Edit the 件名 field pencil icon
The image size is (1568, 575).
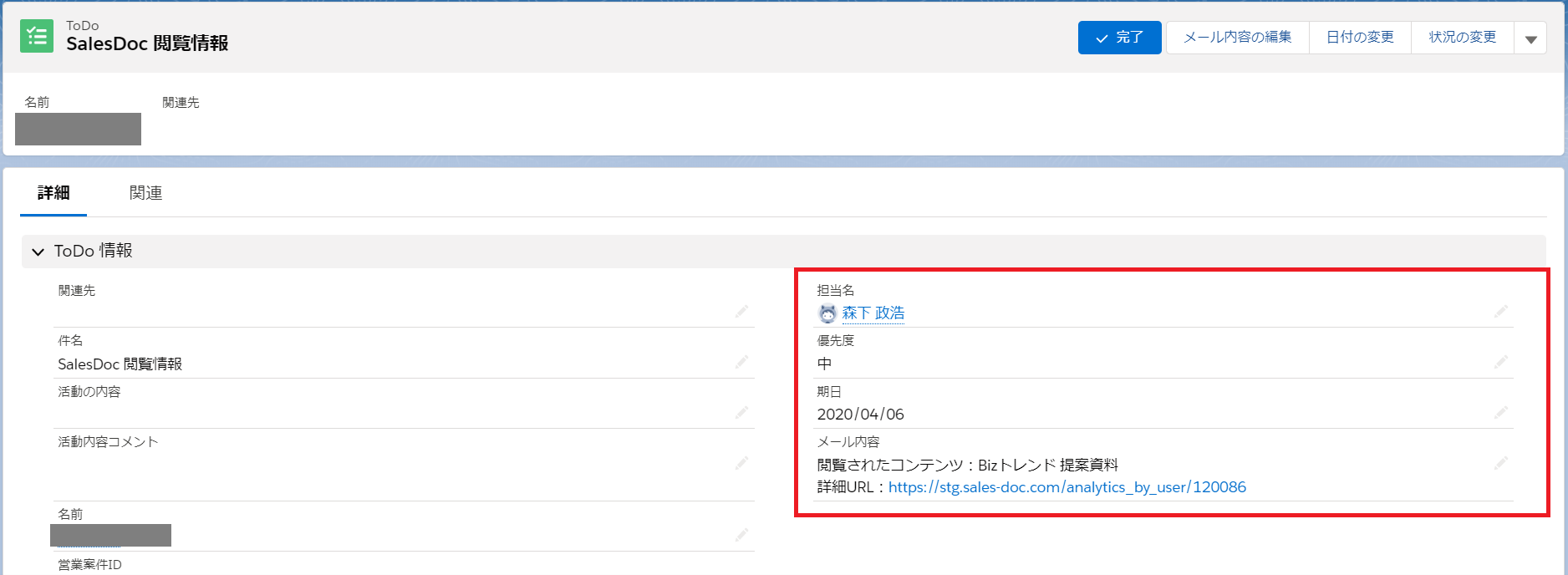pyautogui.click(x=741, y=362)
